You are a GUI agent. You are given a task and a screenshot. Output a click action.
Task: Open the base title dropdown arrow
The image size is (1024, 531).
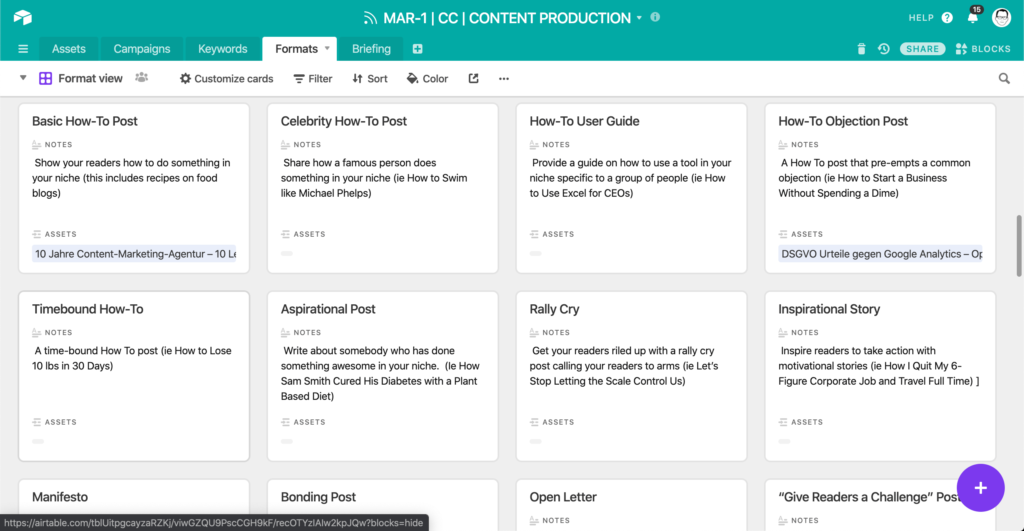click(639, 18)
